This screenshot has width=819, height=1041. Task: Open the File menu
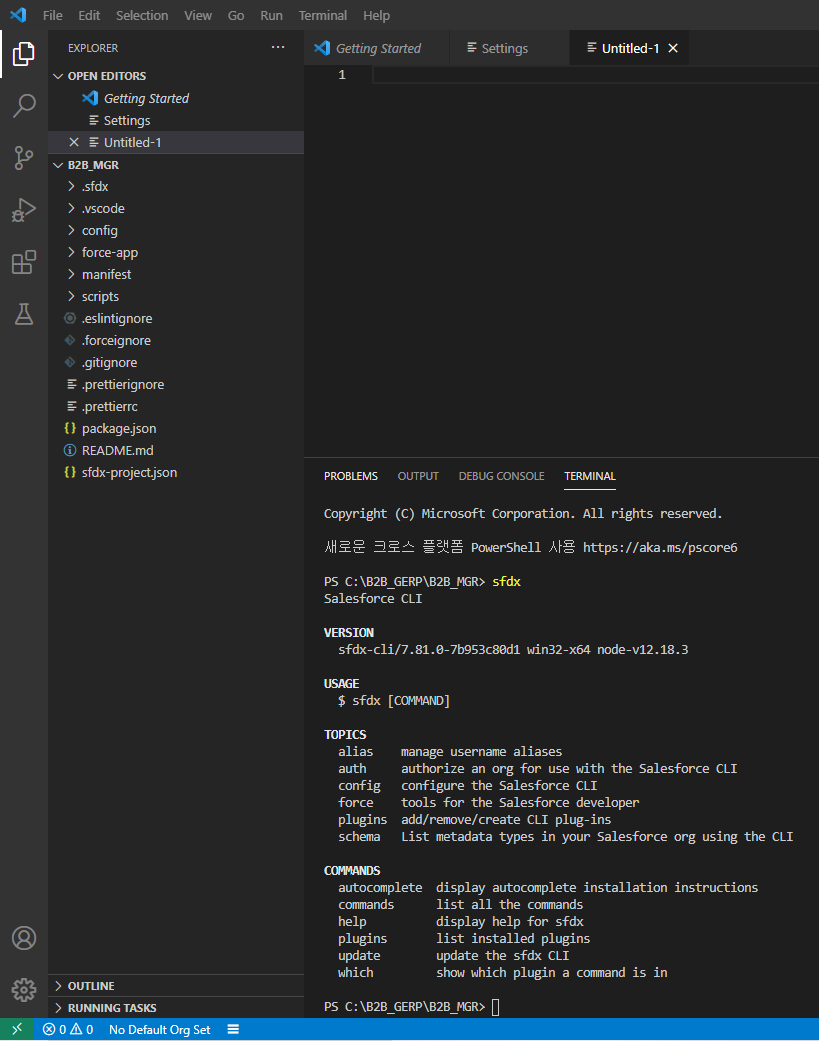pyautogui.click(x=52, y=15)
